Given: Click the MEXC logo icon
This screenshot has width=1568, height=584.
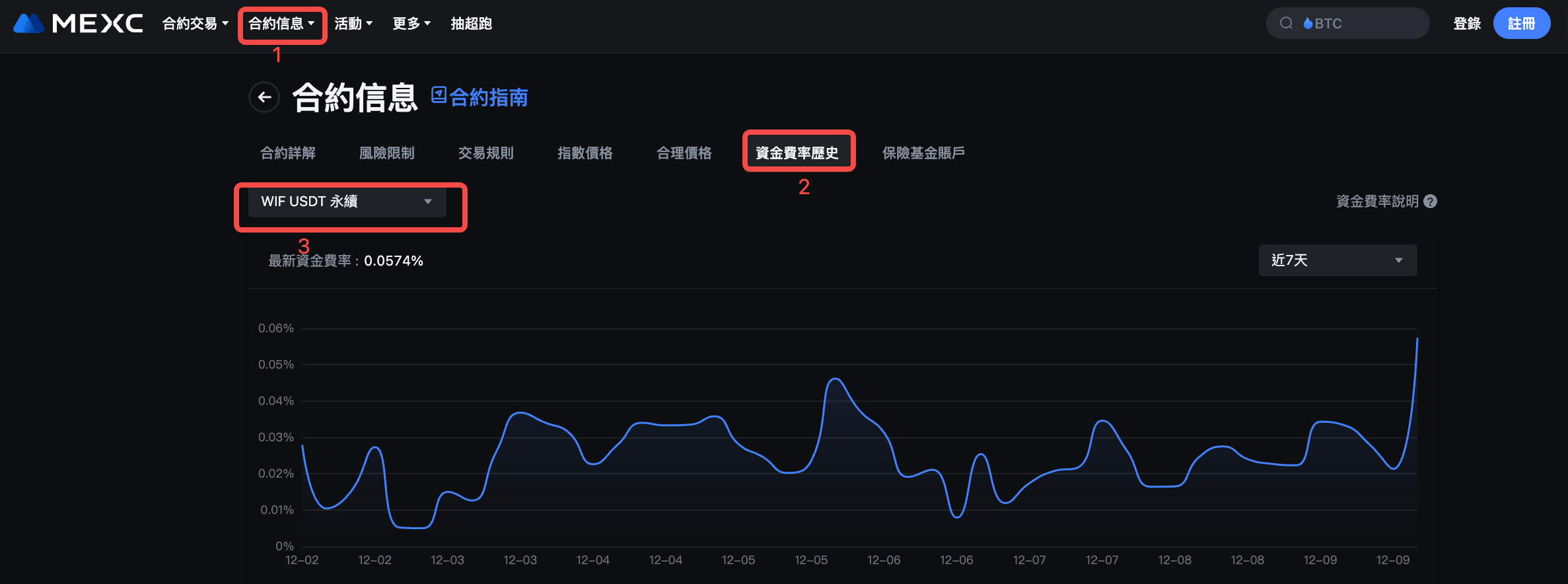Looking at the screenshot, I should coord(28,24).
